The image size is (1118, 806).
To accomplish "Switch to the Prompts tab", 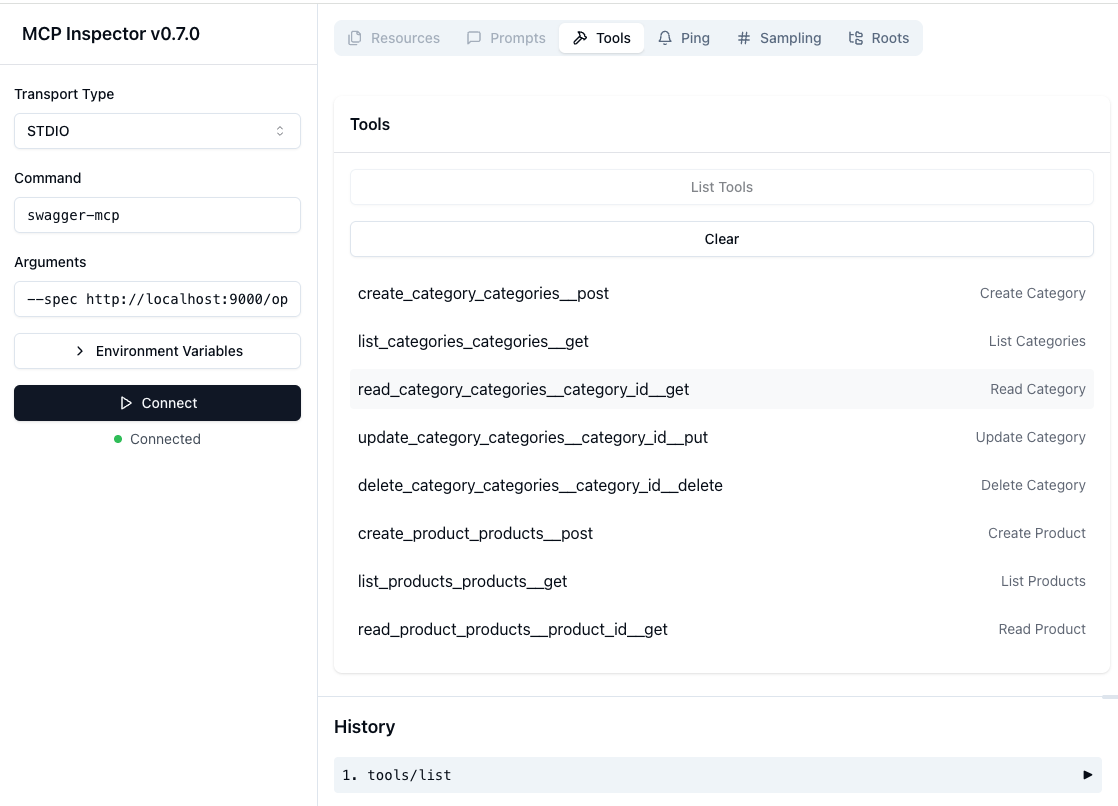I will point(506,38).
